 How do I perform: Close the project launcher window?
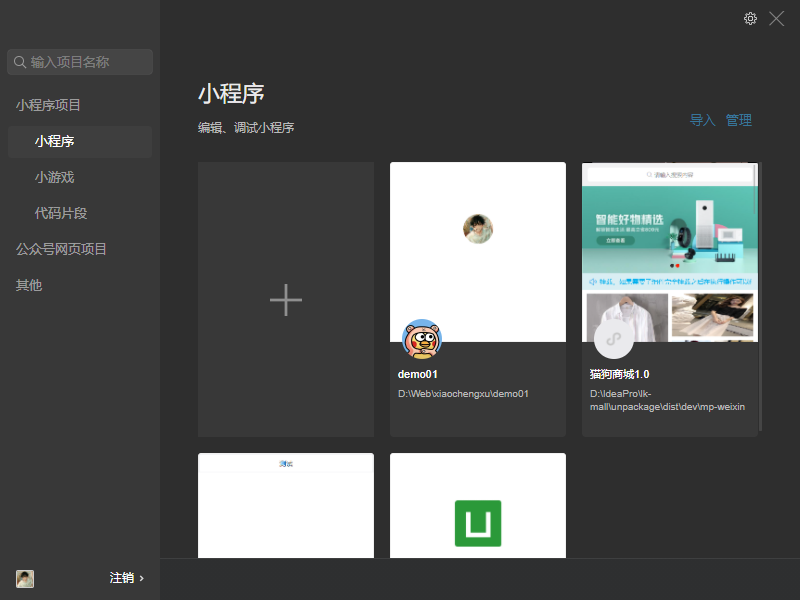point(777,19)
